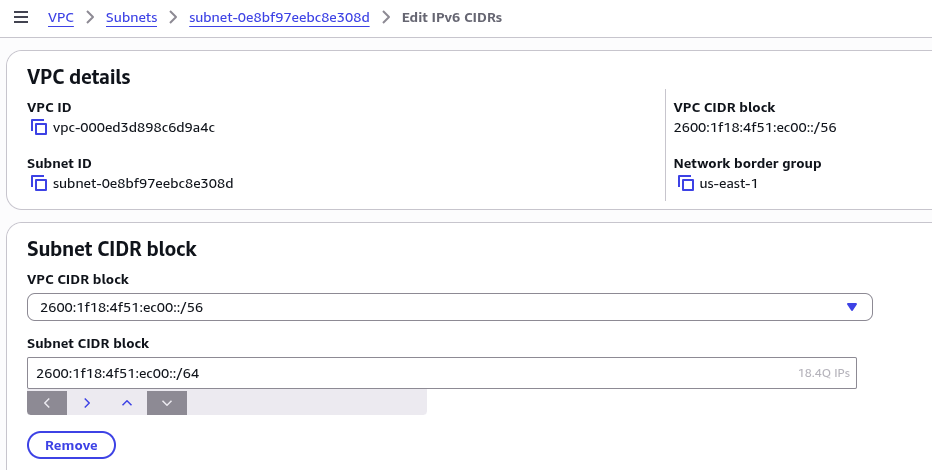Focus the Subnet CIDR block input field
The height and width of the screenshot is (470, 932).
[442, 373]
